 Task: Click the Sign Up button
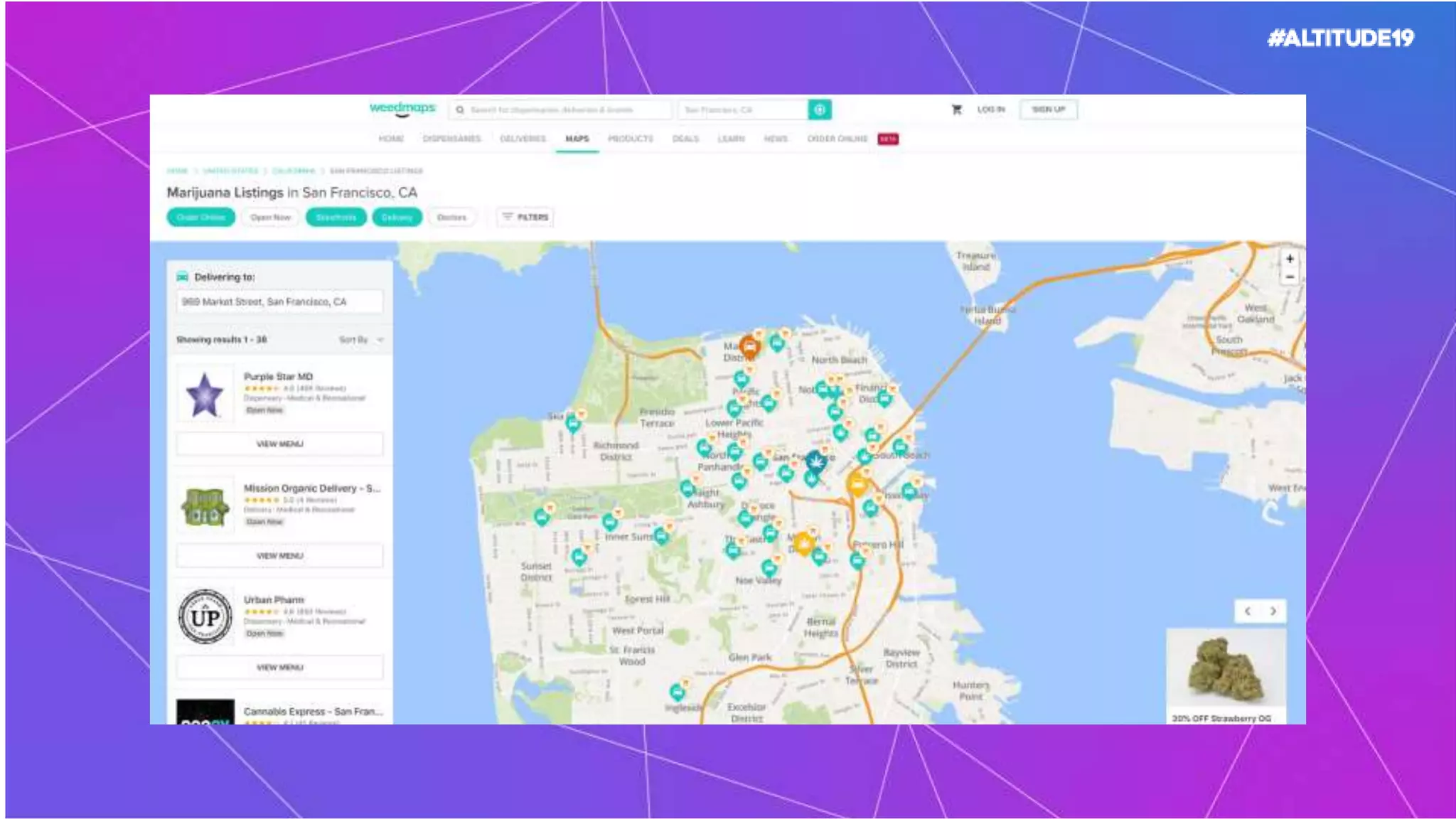click(x=1049, y=109)
